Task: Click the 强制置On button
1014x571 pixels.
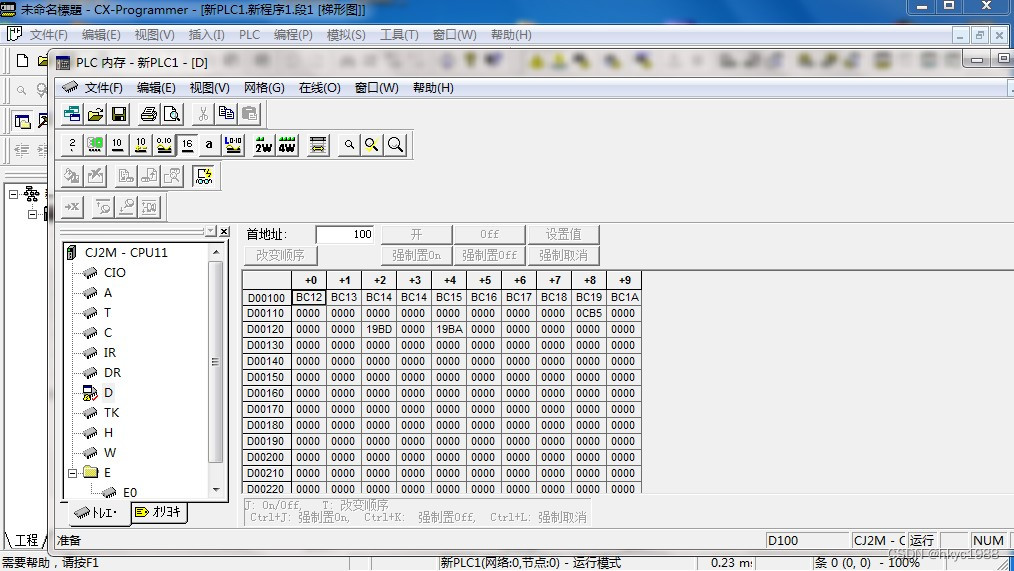Action: pos(416,255)
